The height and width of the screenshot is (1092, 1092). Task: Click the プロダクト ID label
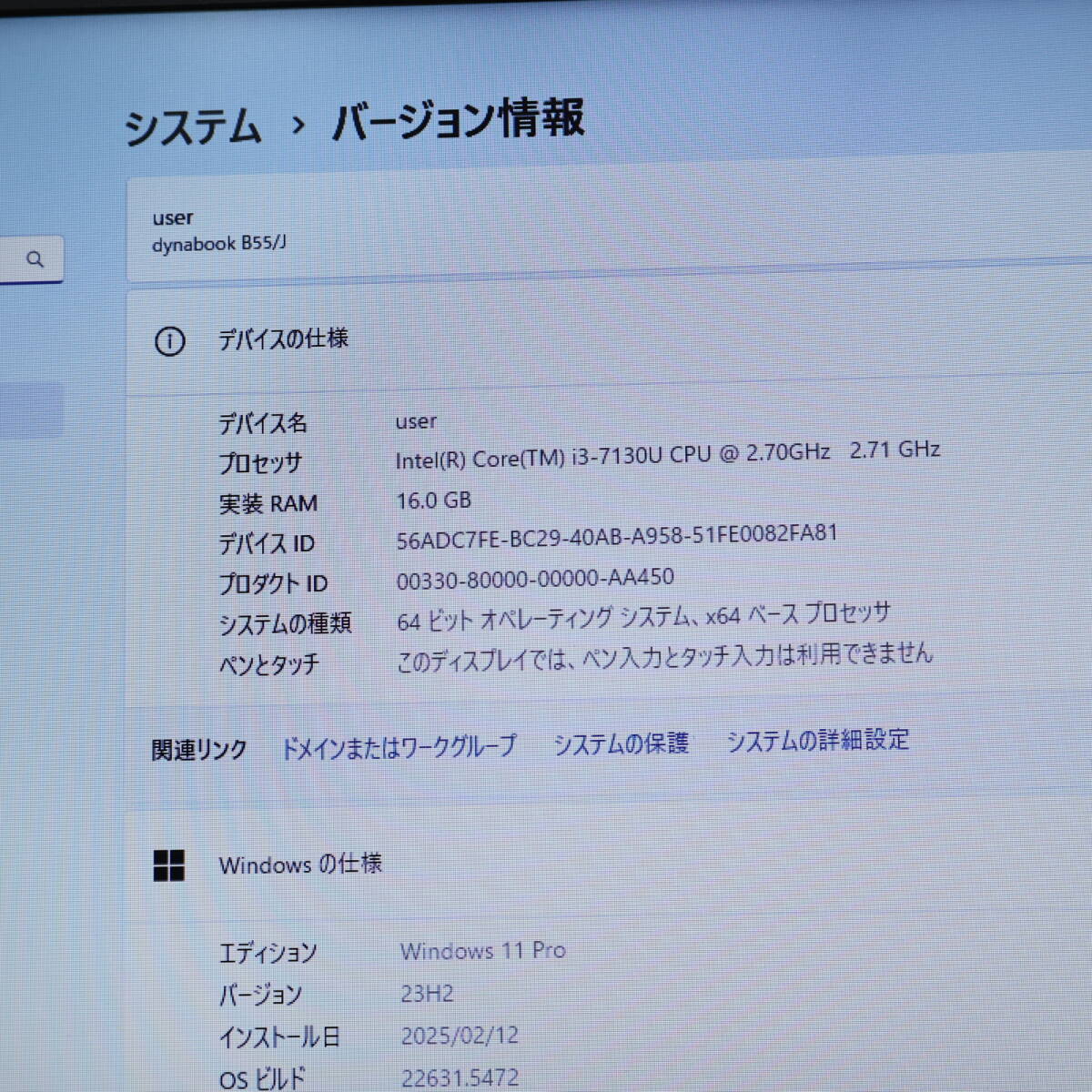(x=273, y=583)
